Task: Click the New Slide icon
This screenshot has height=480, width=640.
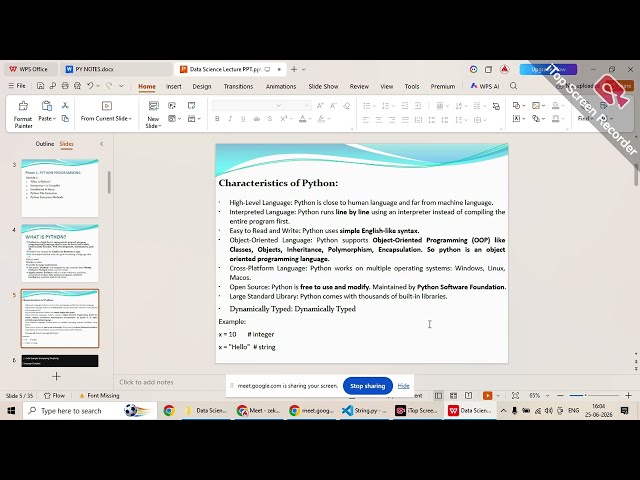Action: click(153, 106)
